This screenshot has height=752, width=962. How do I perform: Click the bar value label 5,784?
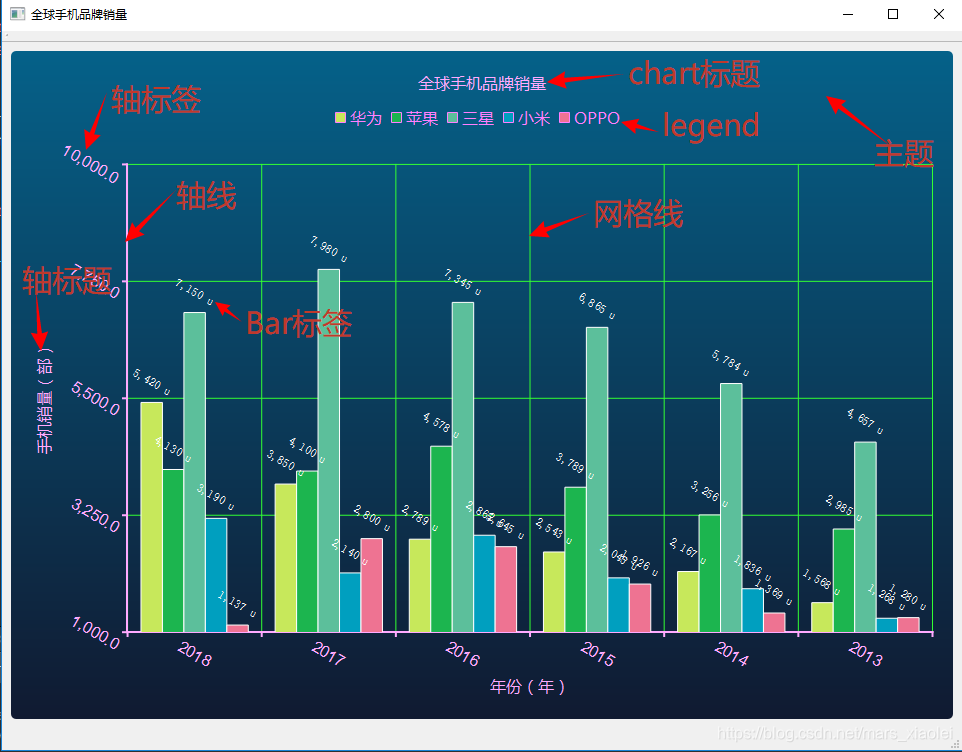point(731,363)
